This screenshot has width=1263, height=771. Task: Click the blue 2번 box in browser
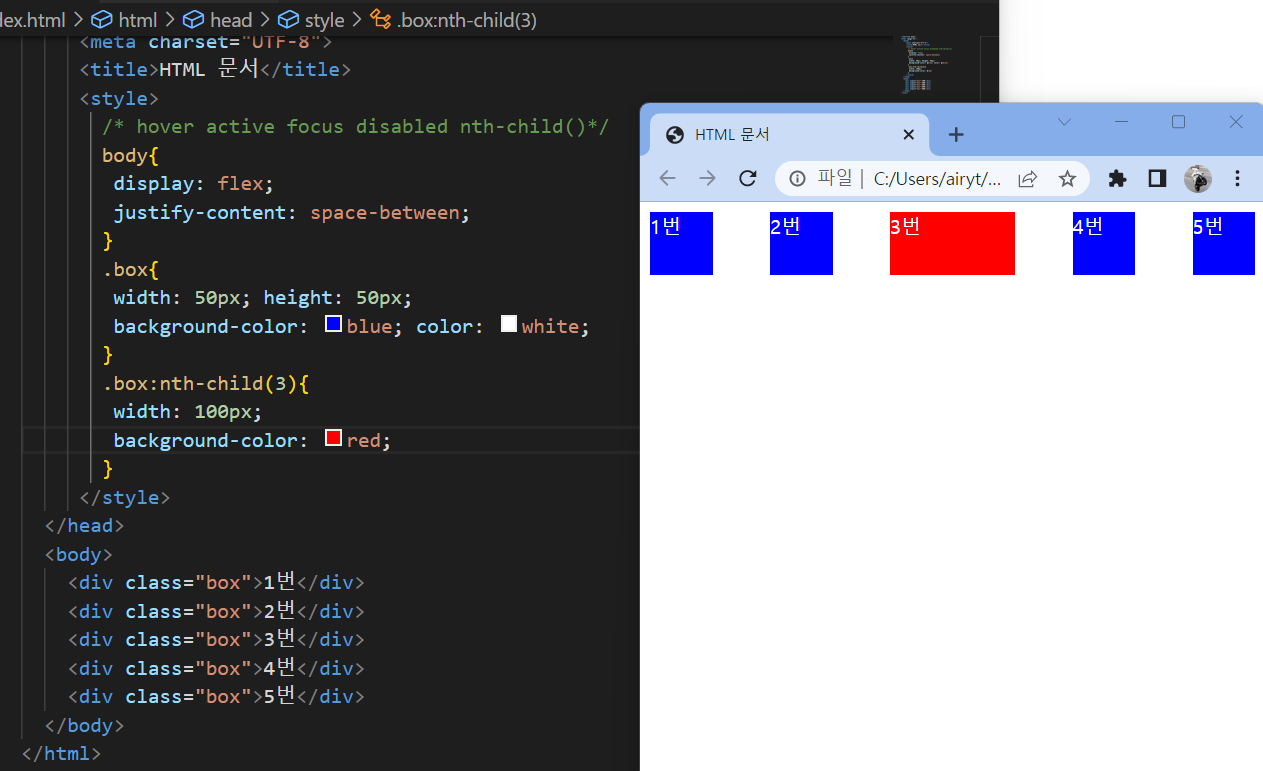coord(801,243)
